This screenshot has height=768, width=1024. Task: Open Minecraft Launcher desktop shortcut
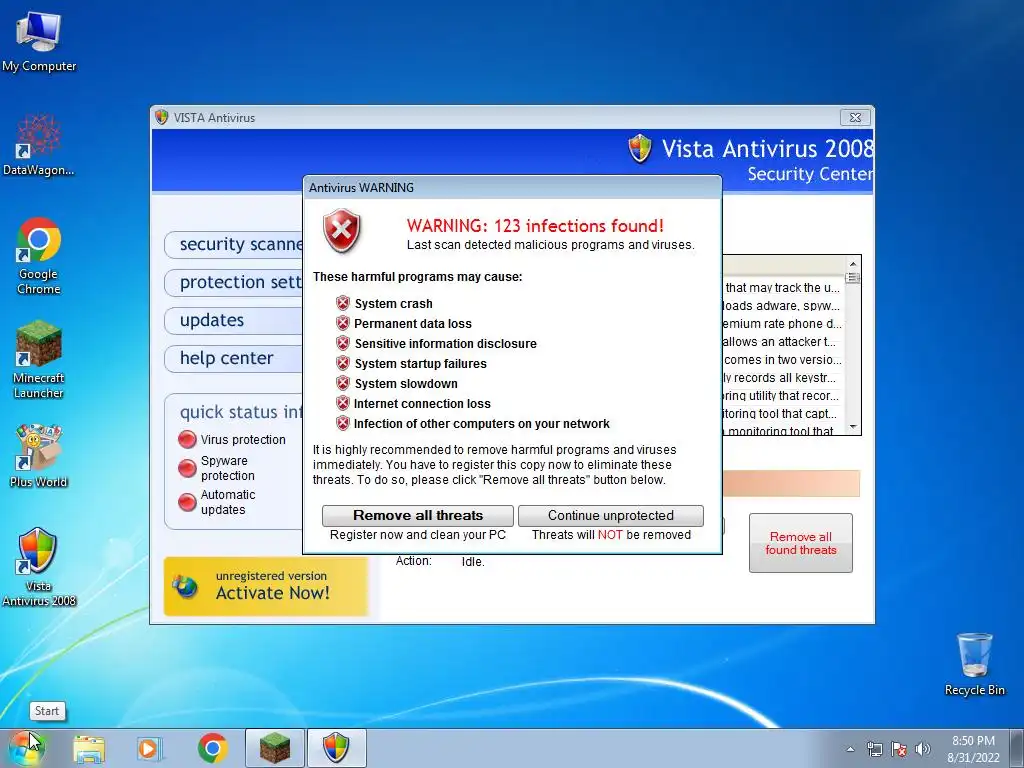(39, 359)
